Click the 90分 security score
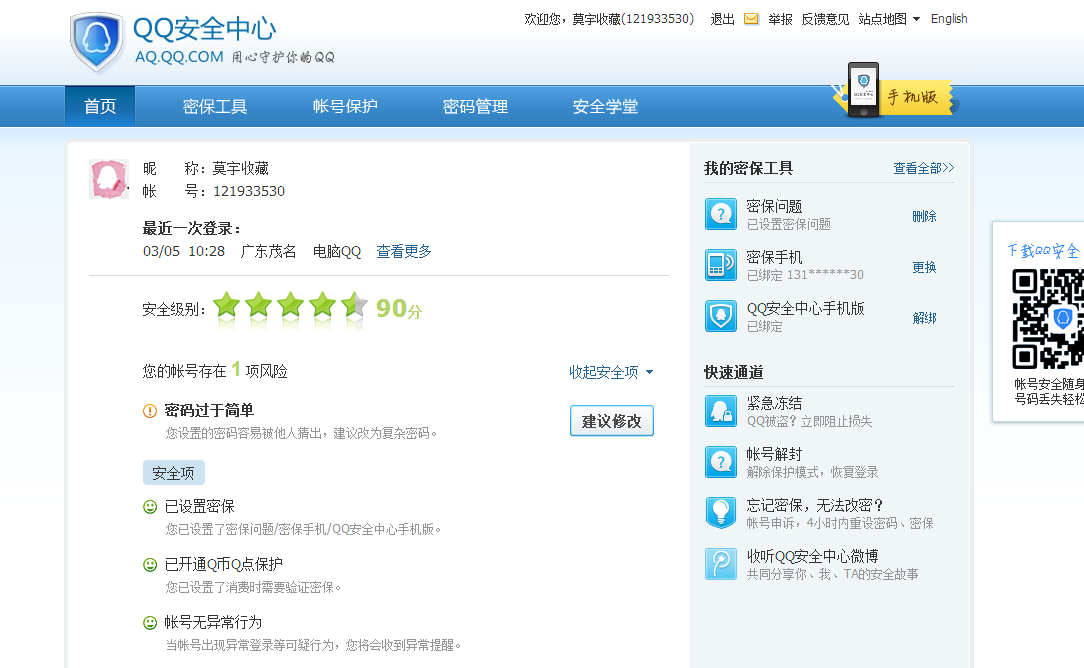The width and height of the screenshot is (1084, 668). [399, 308]
